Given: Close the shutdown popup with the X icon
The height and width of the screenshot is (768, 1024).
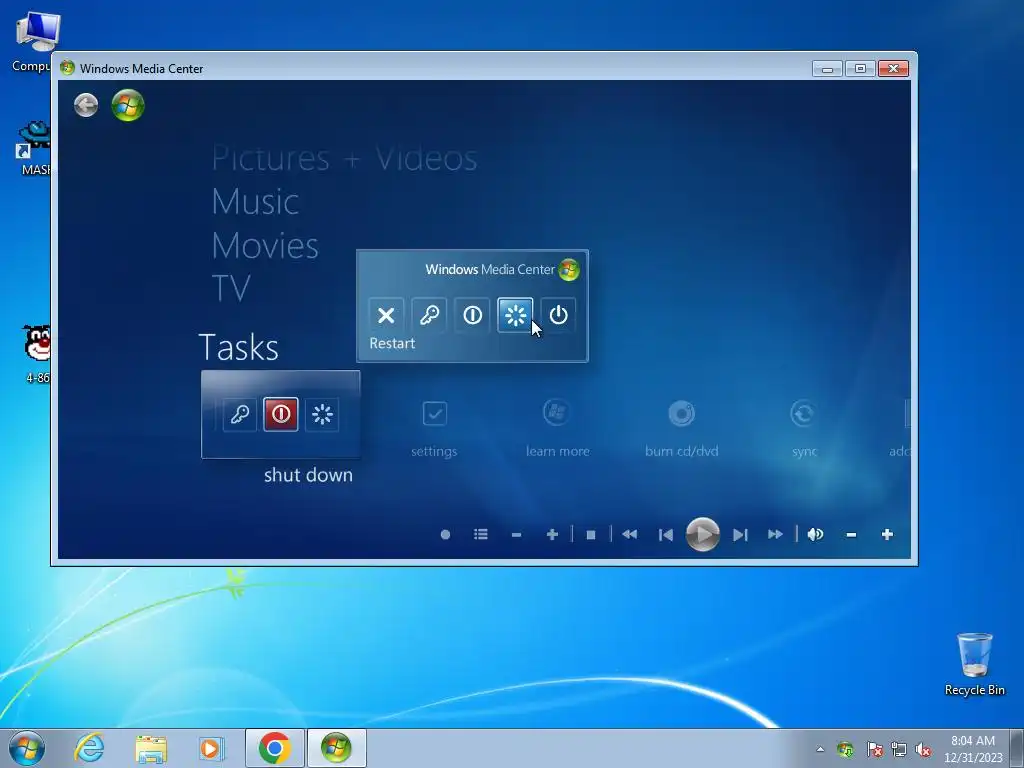Looking at the screenshot, I should [x=386, y=315].
